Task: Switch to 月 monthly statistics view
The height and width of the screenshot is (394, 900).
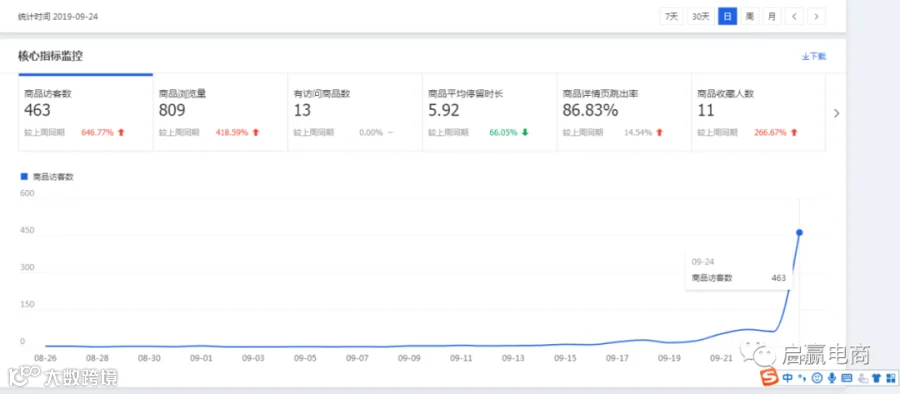Action: (771, 17)
